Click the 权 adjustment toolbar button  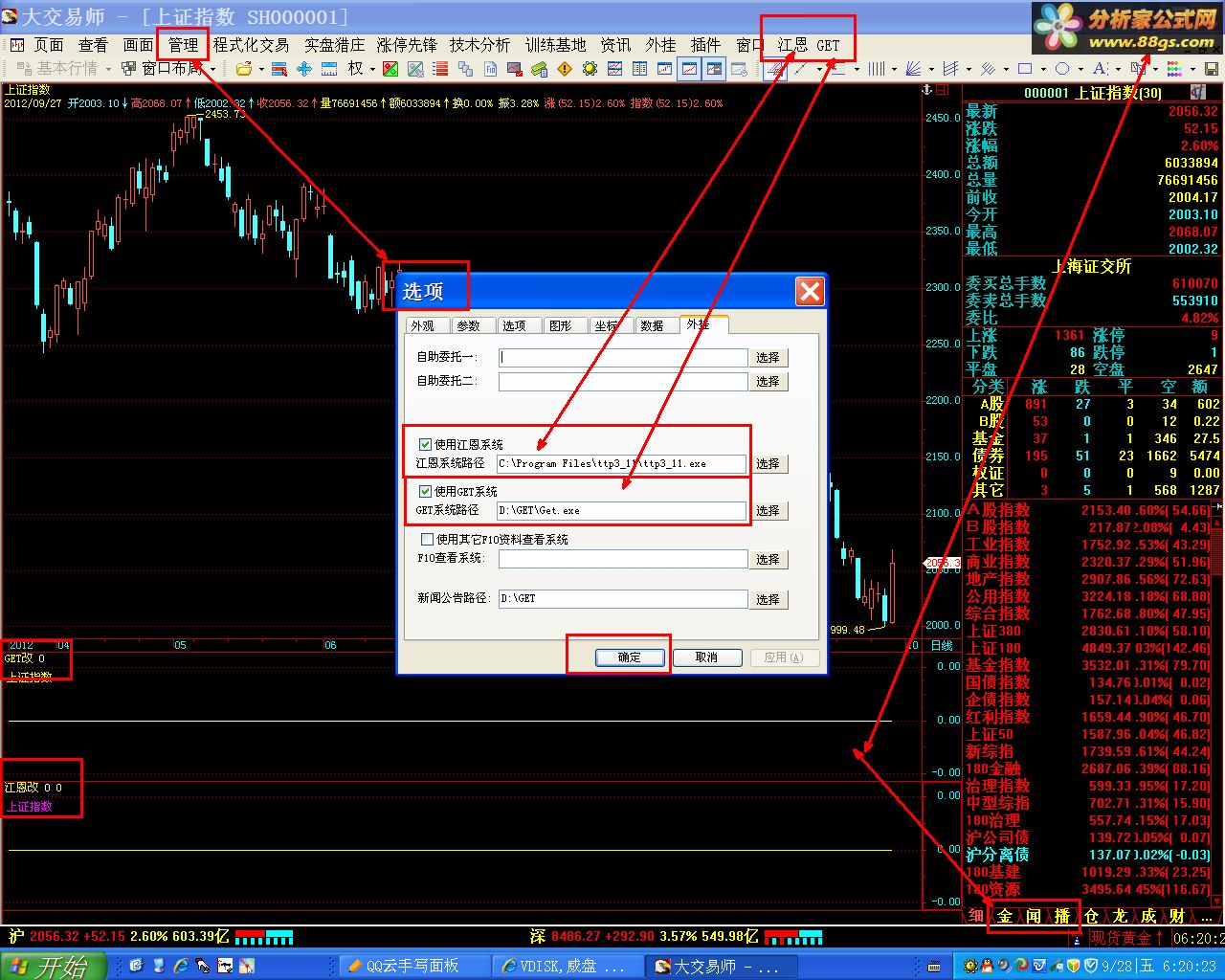pos(355,69)
